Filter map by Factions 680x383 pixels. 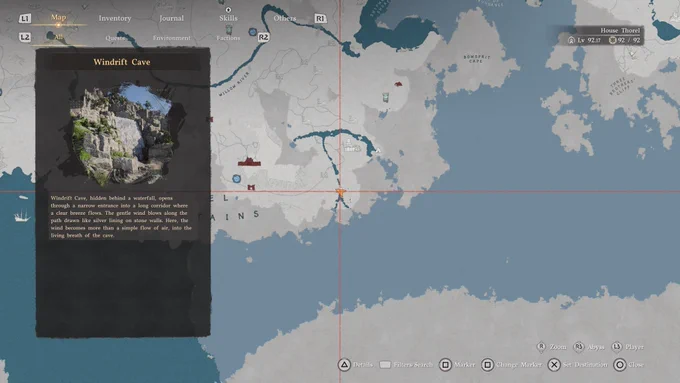228,38
